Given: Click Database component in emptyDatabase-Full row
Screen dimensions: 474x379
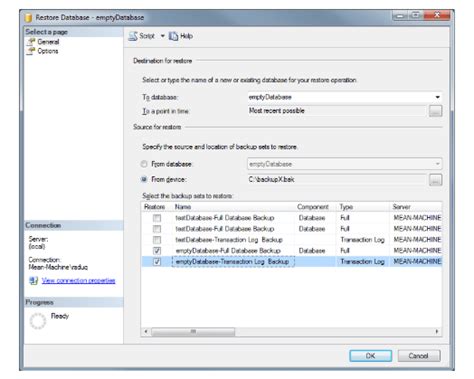Looking at the screenshot, I should pyautogui.click(x=312, y=251).
